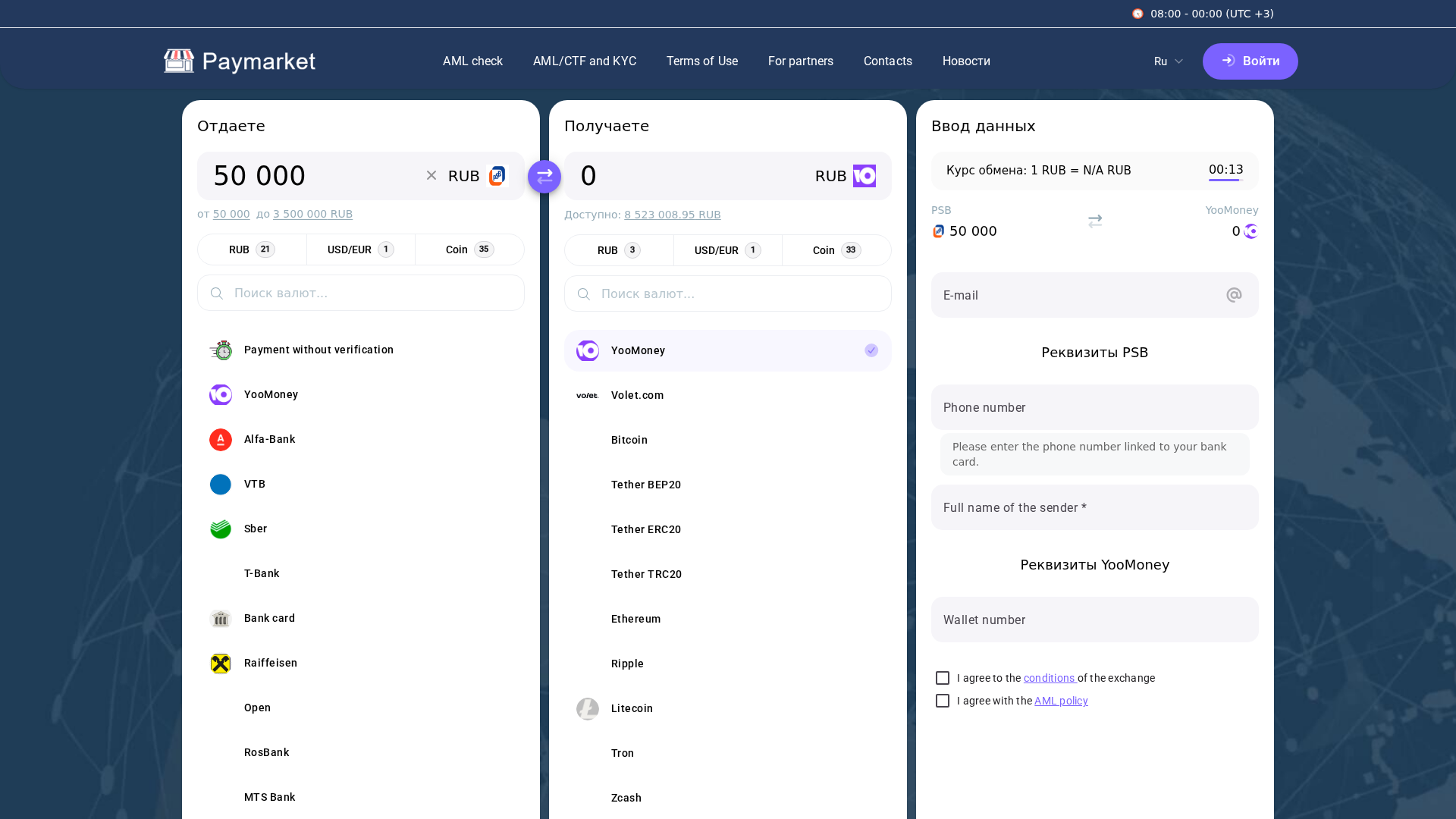The height and width of the screenshot is (819, 1456).
Task: Check the agree with AML policy checkbox
Action: click(943, 701)
